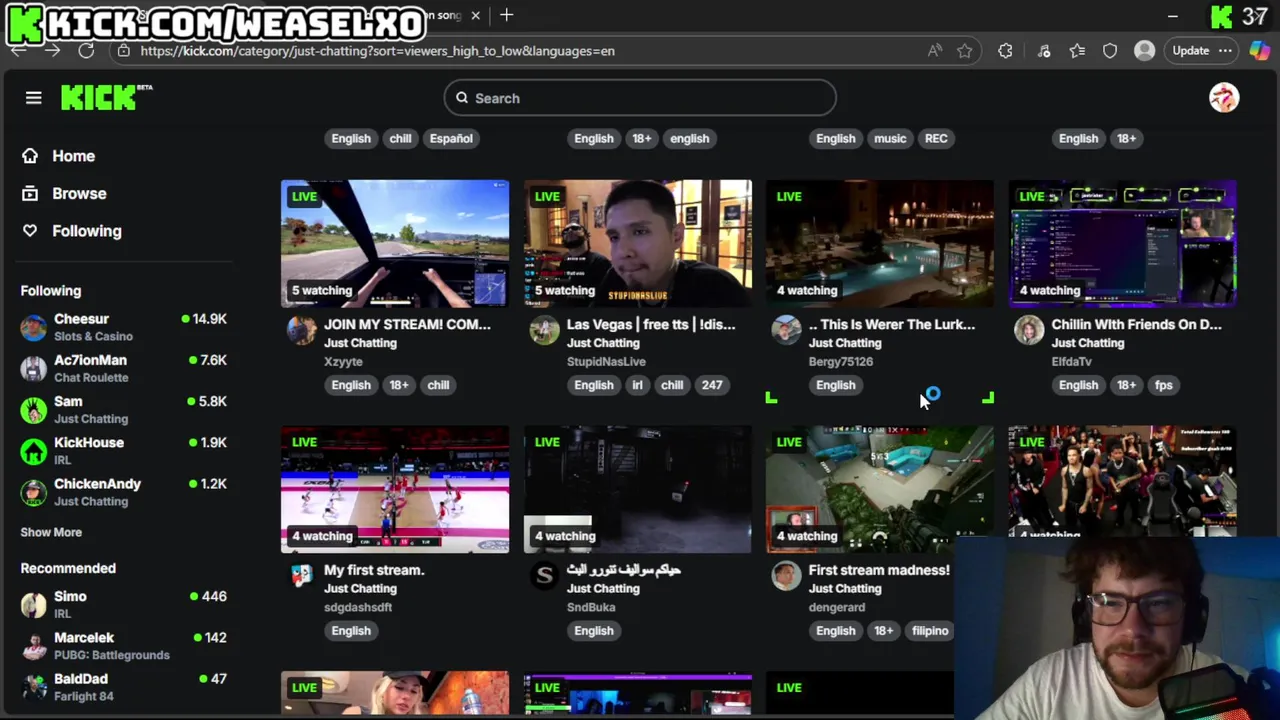The image size is (1280, 720).
Task: Open the browser profile account icon
Action: (x=1145, y=50)
